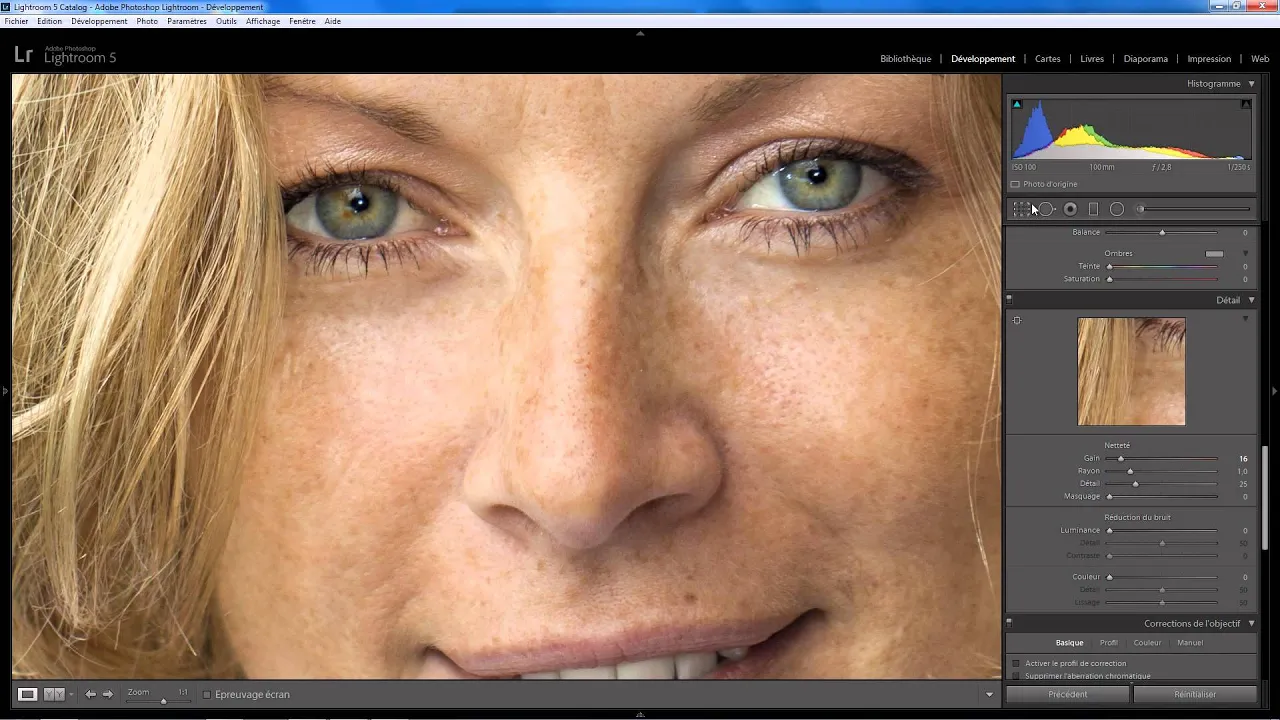Open the Paramètres menu
1280x720 pixels.
pos(187,21)
